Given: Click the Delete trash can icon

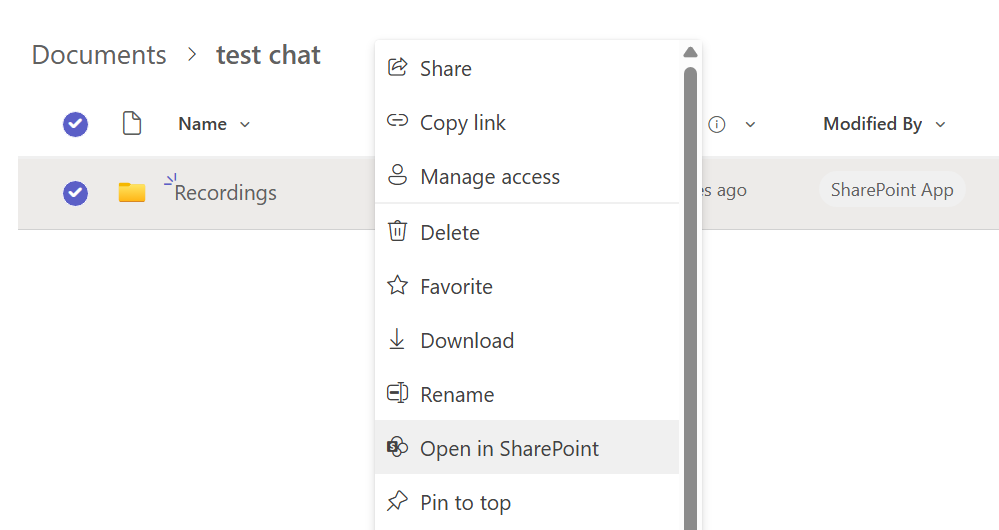Looking at the screenshot, I should coord(397,232).
